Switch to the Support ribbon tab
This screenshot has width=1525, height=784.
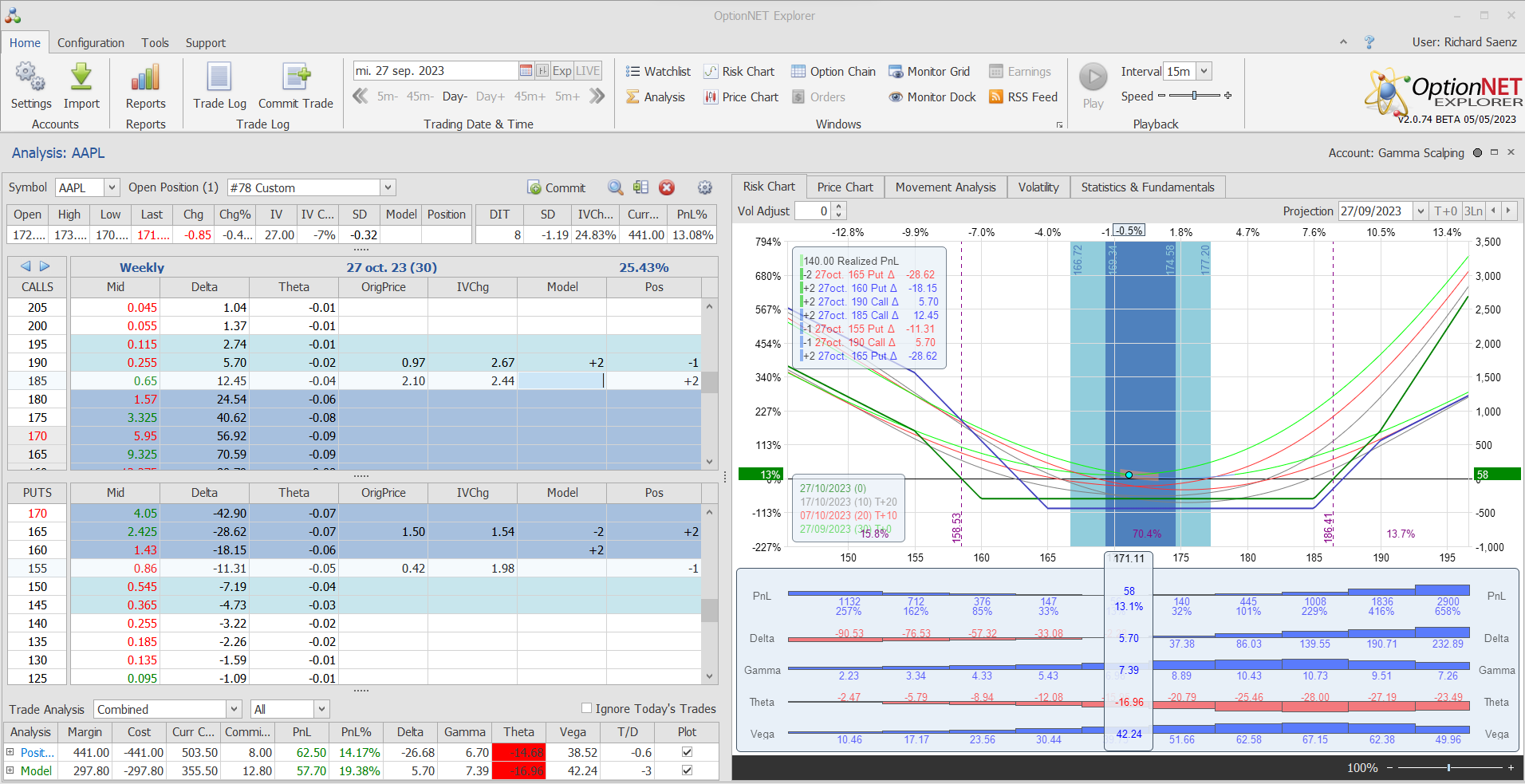click(x=206, y=43)
